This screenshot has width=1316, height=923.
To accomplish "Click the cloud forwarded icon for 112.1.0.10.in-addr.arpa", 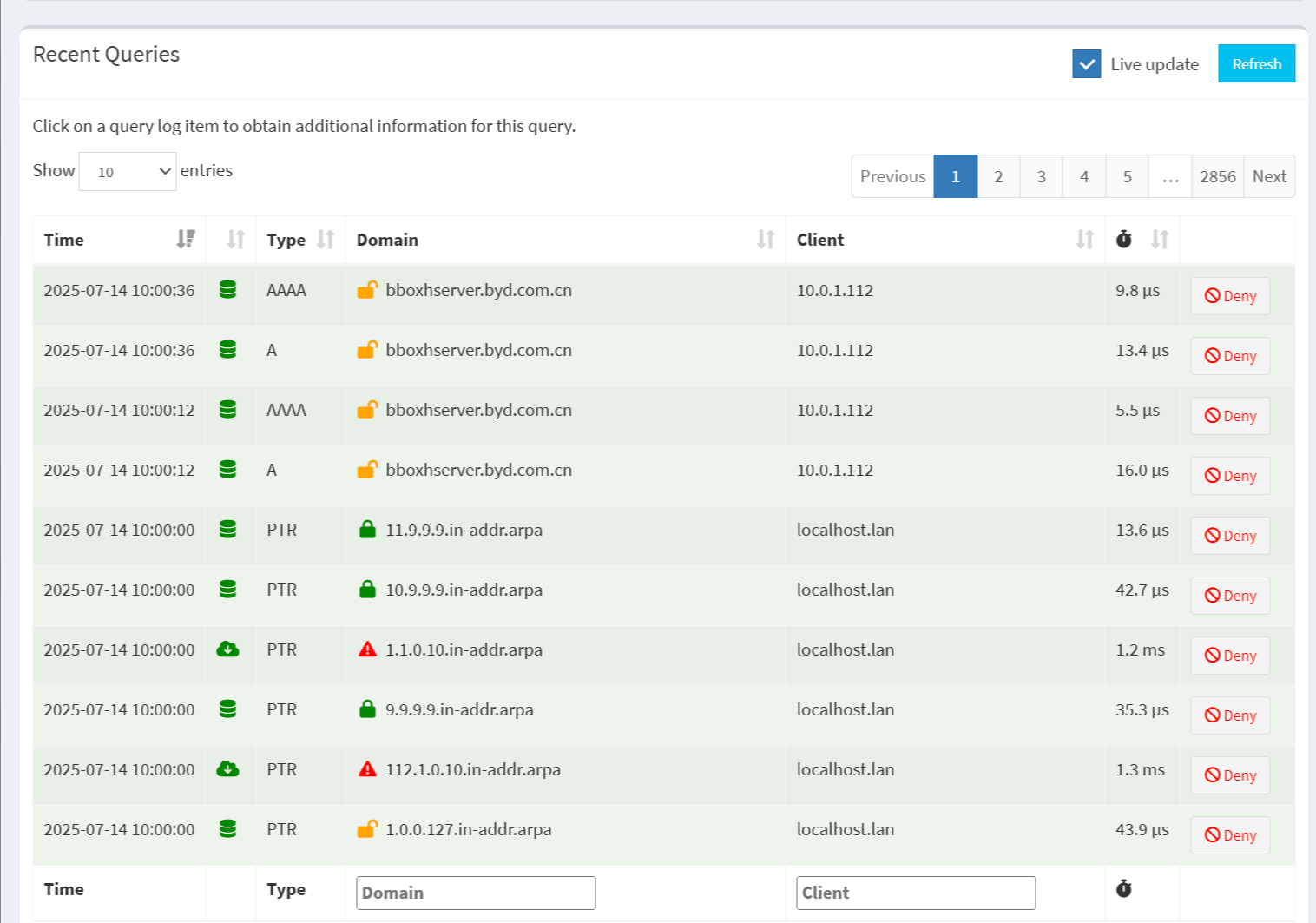I will [227, 768].
